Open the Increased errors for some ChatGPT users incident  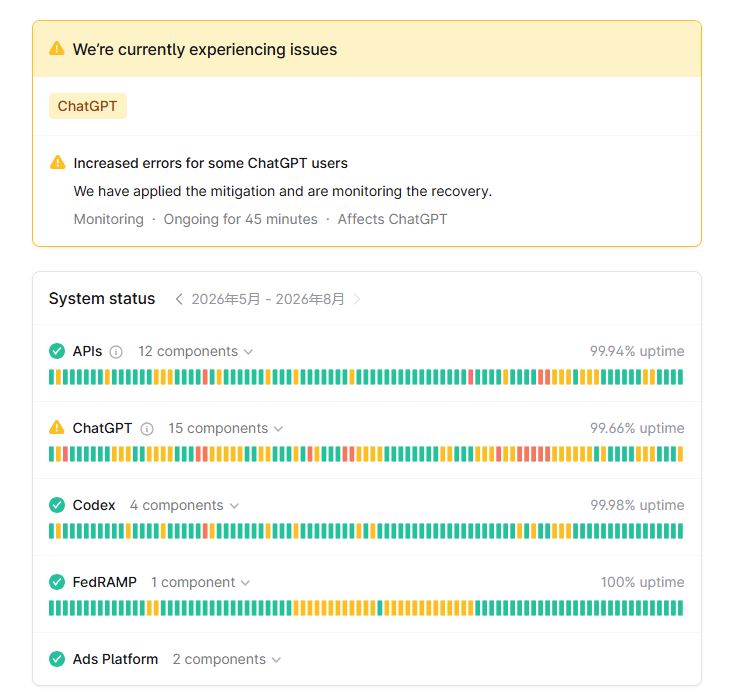[x=210, y=163]
